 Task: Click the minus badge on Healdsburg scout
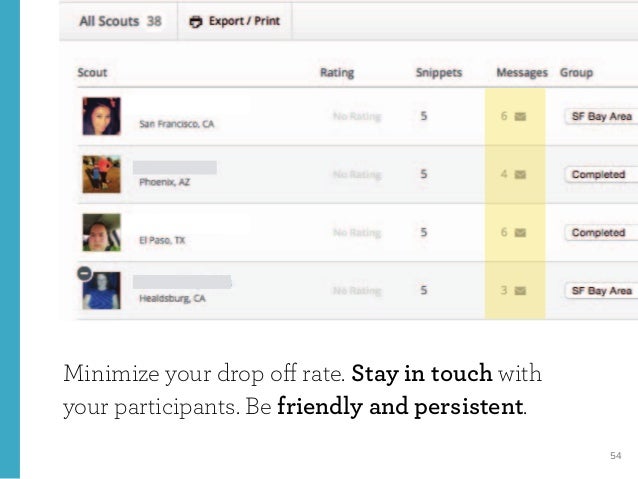tap(85, 273)
